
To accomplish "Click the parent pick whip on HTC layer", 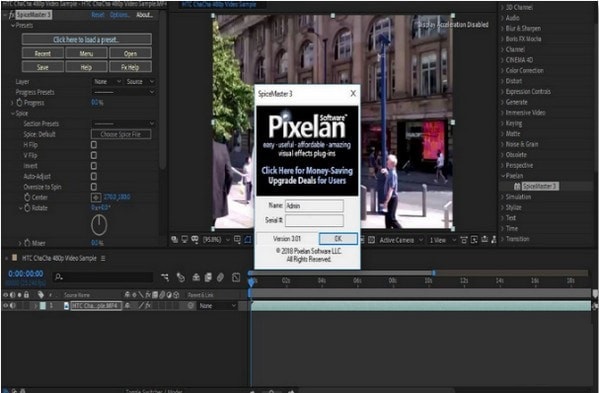I will click(x=191, y=306).
